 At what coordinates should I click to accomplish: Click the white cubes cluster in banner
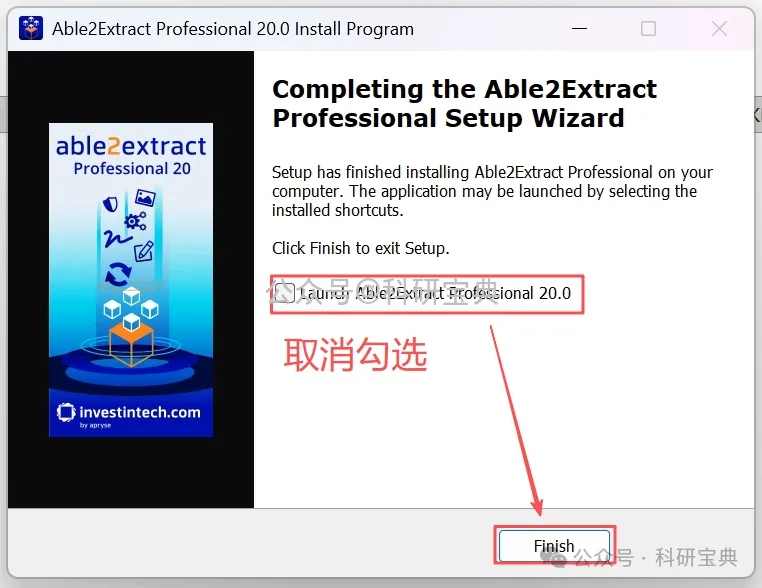(x=131, y=309)
